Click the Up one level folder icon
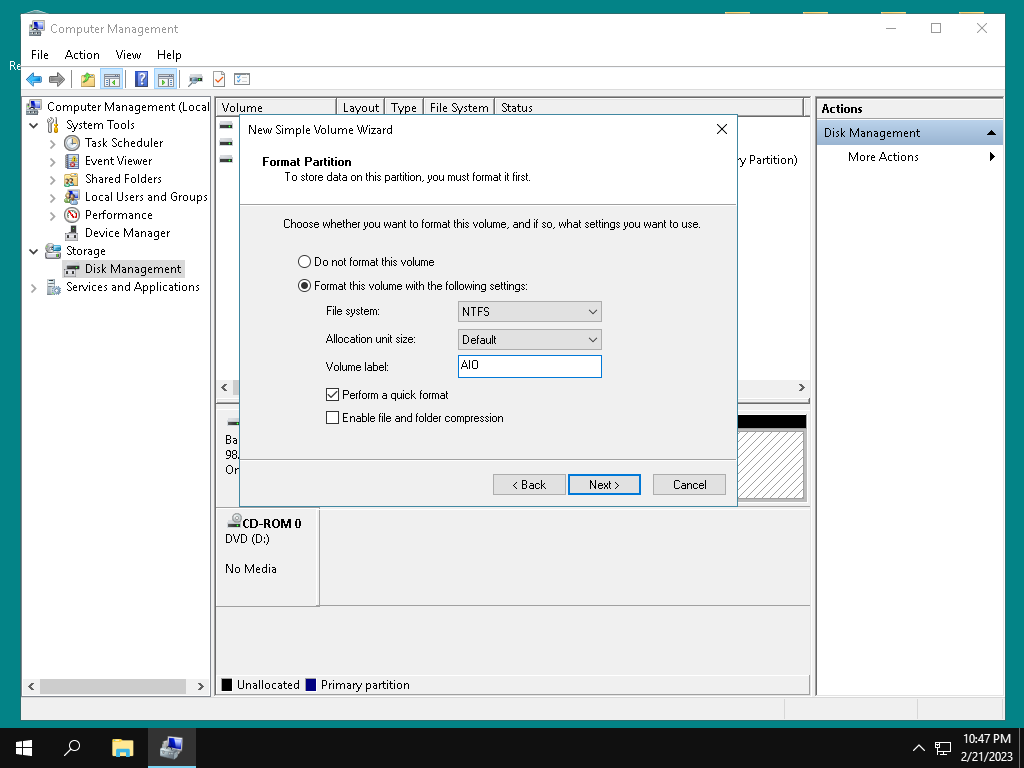The image size is (1024, 768). (88, 80)
